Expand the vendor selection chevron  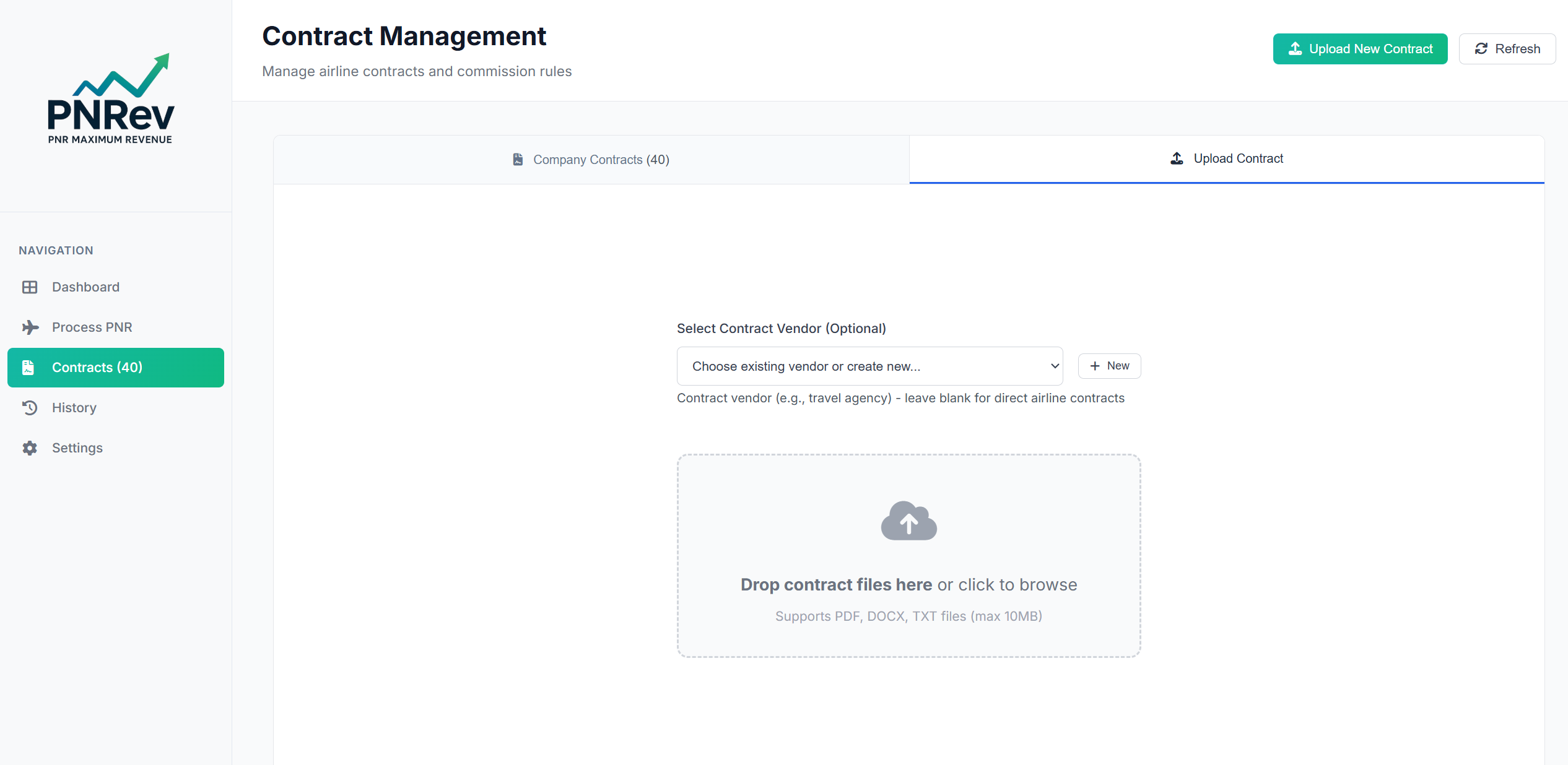1053,366
